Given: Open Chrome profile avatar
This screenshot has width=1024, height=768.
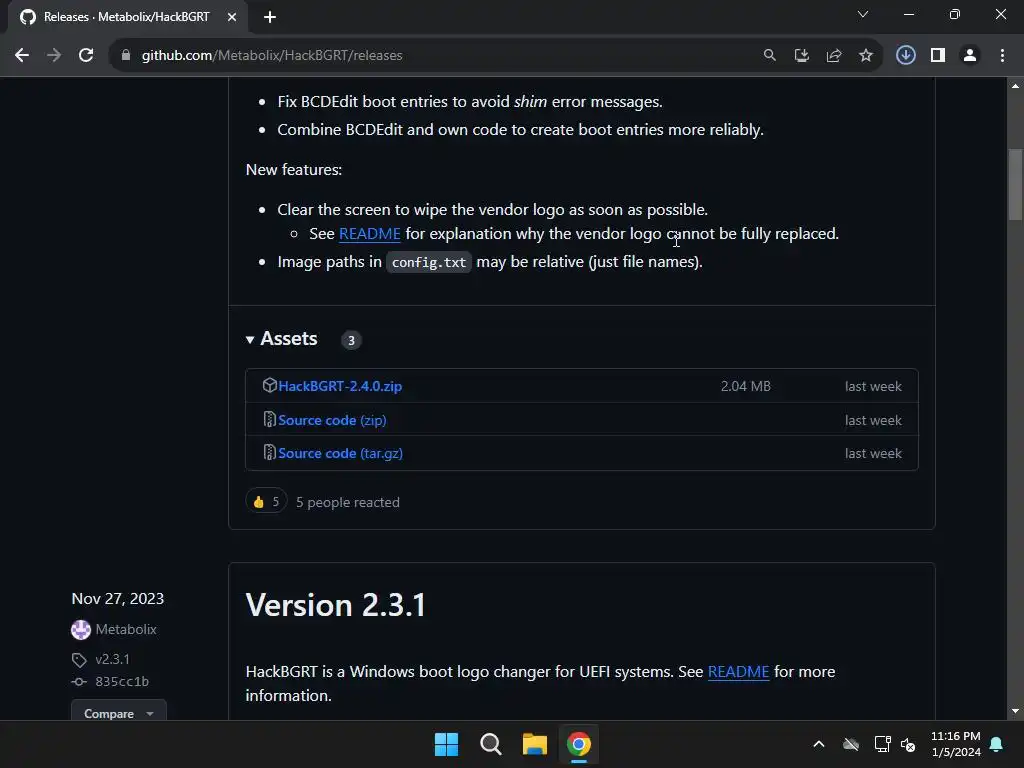Looking at the screenshot, I should pyautogui.click(x=970, y=56).
